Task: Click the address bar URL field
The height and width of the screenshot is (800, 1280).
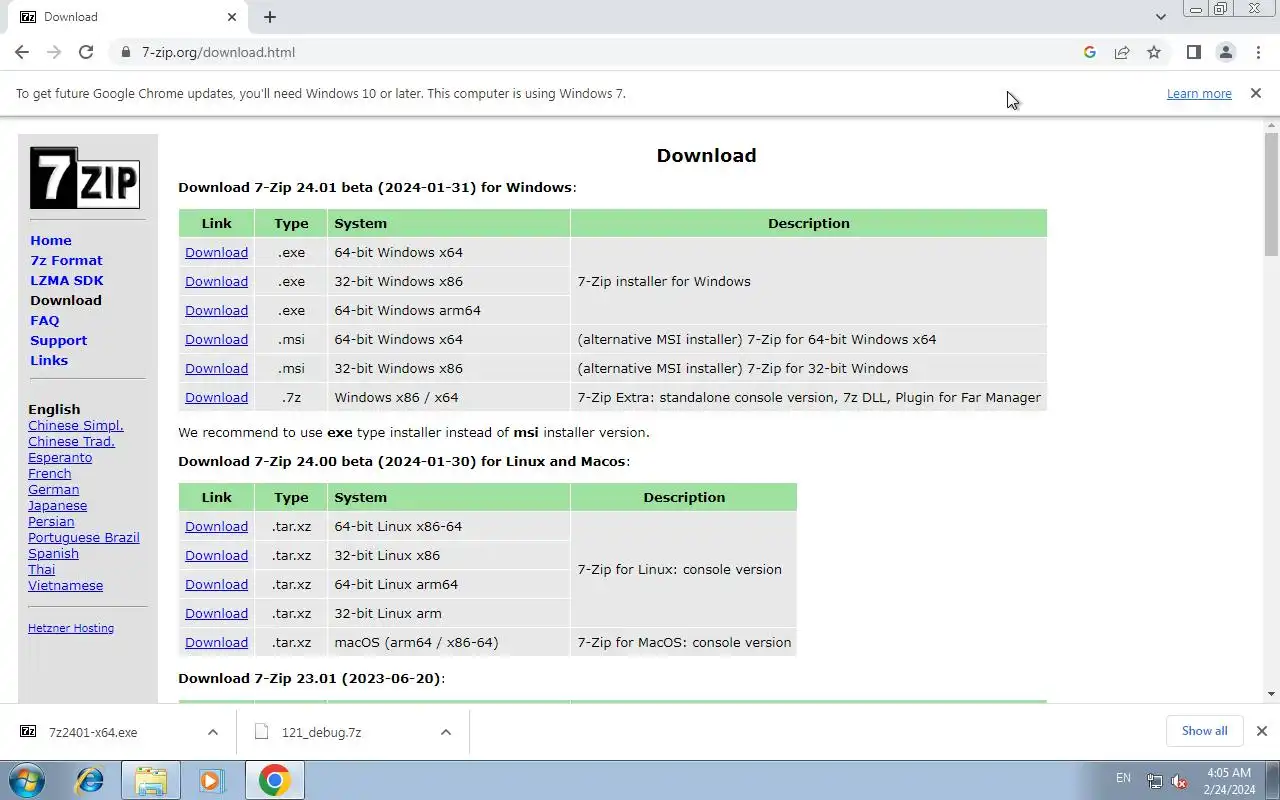Action: click(600, 52)
